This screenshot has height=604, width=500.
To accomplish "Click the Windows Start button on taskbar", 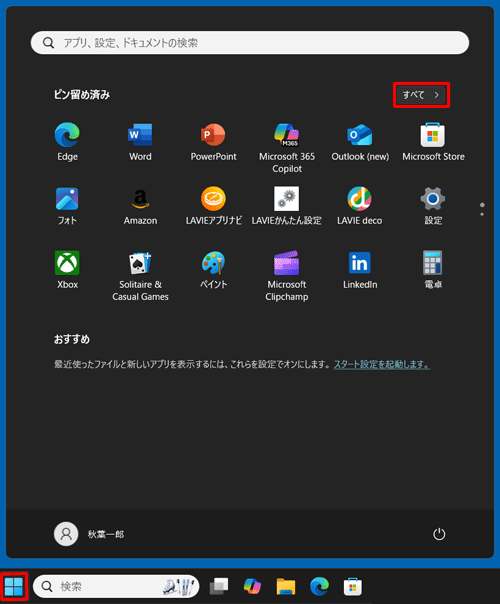I will [x=14, y=587].
